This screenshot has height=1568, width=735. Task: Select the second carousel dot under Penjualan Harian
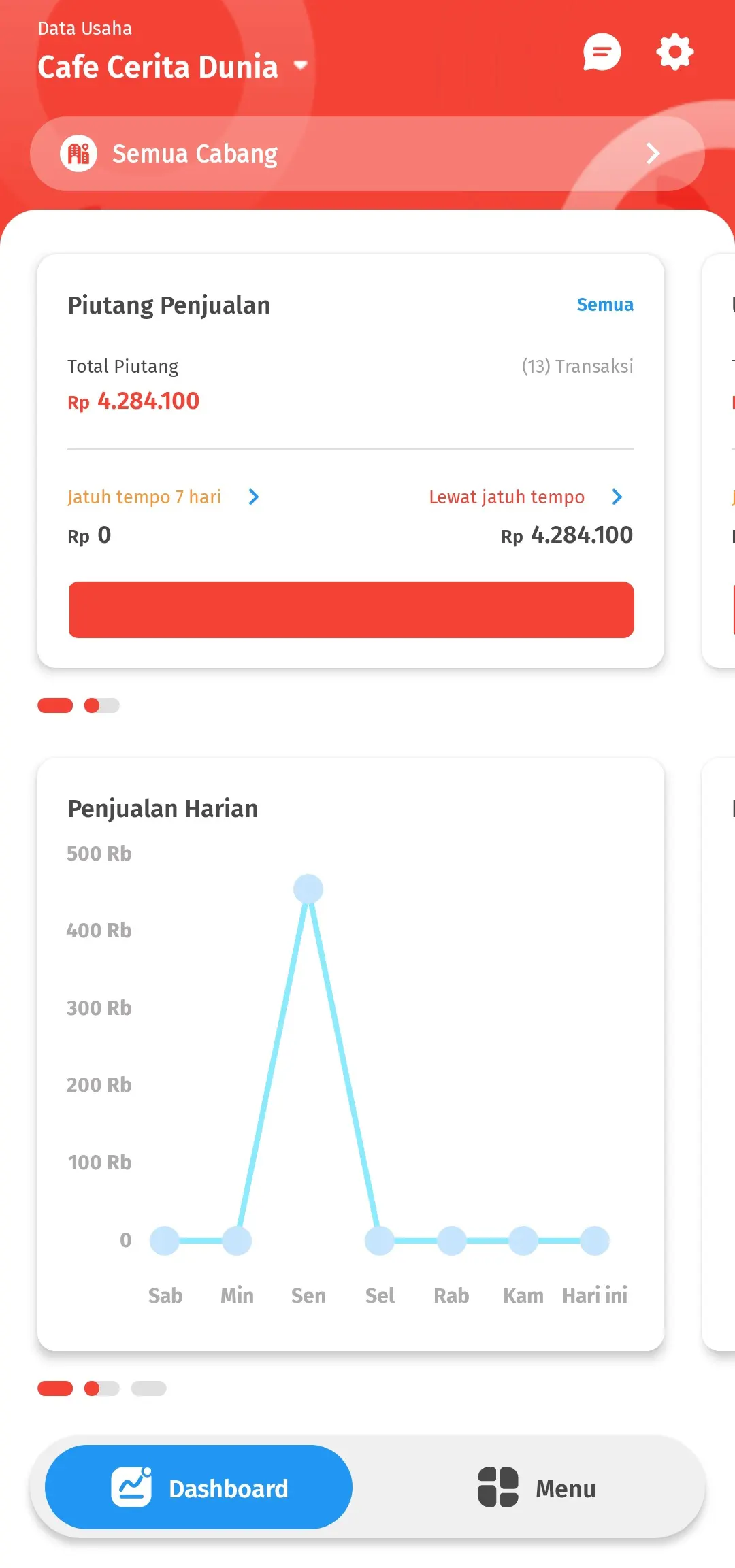point(101,1390)
